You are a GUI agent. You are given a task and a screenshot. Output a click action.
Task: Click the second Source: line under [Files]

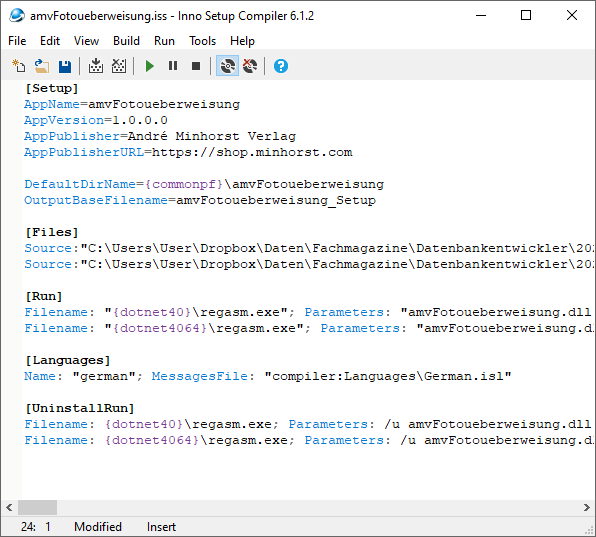(x=308, y=264)
